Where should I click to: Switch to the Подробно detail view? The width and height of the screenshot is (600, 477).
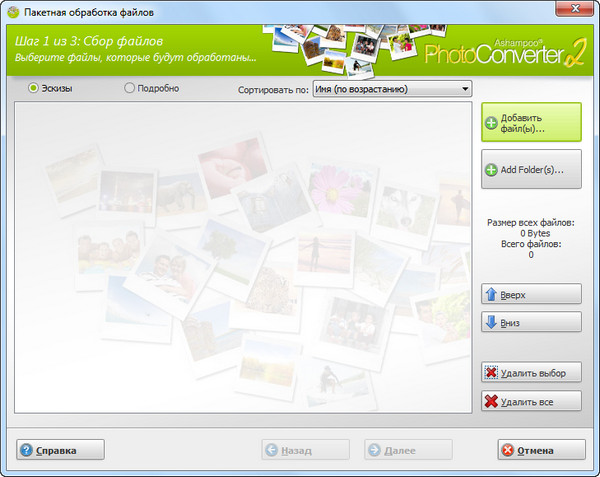[x=129, y=88]
